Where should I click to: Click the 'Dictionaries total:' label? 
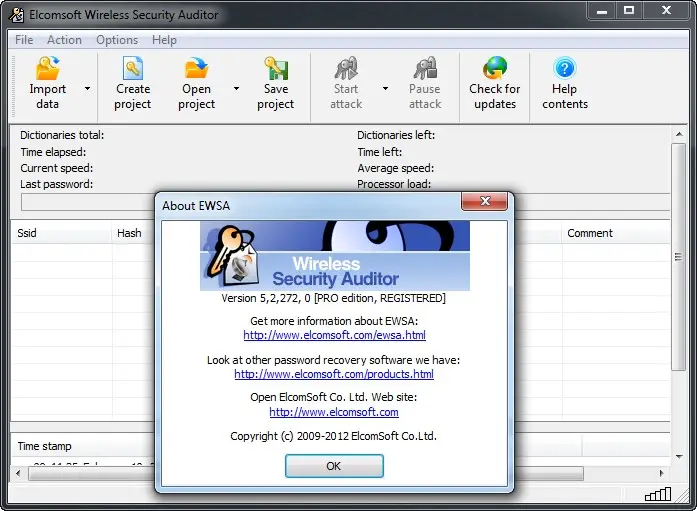pyautogui.click(x=62, y=135)
